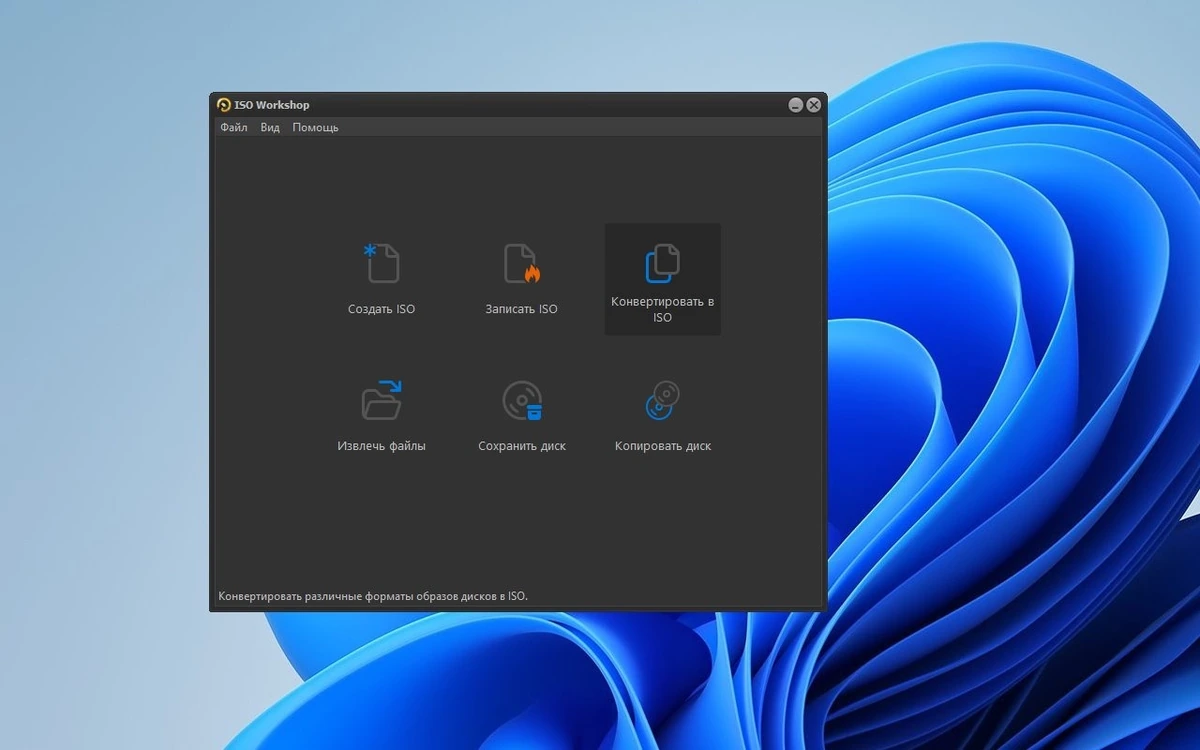Start the Копировать диск icon

662,400
